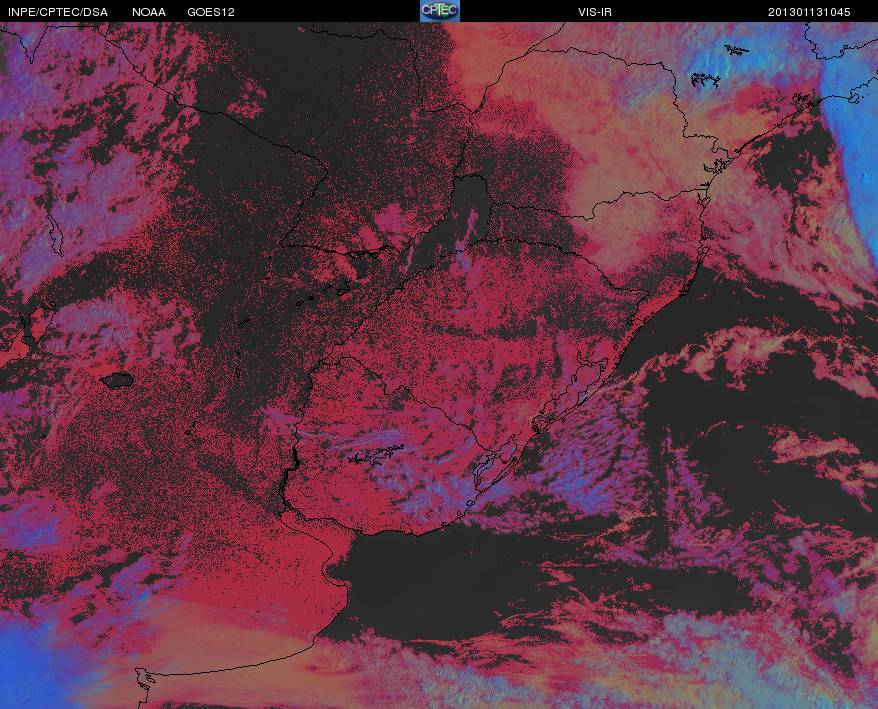Click the NOAA label in the header

(x=149, y=12)
